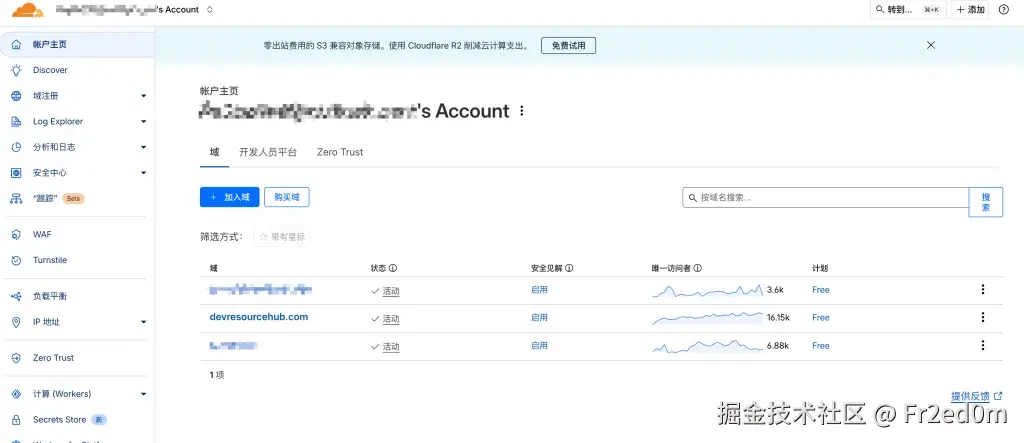The width and height of the screenshot is (1024, 443).
Task: Dismiss the R2 promotion banner
Action: [931, 45]
